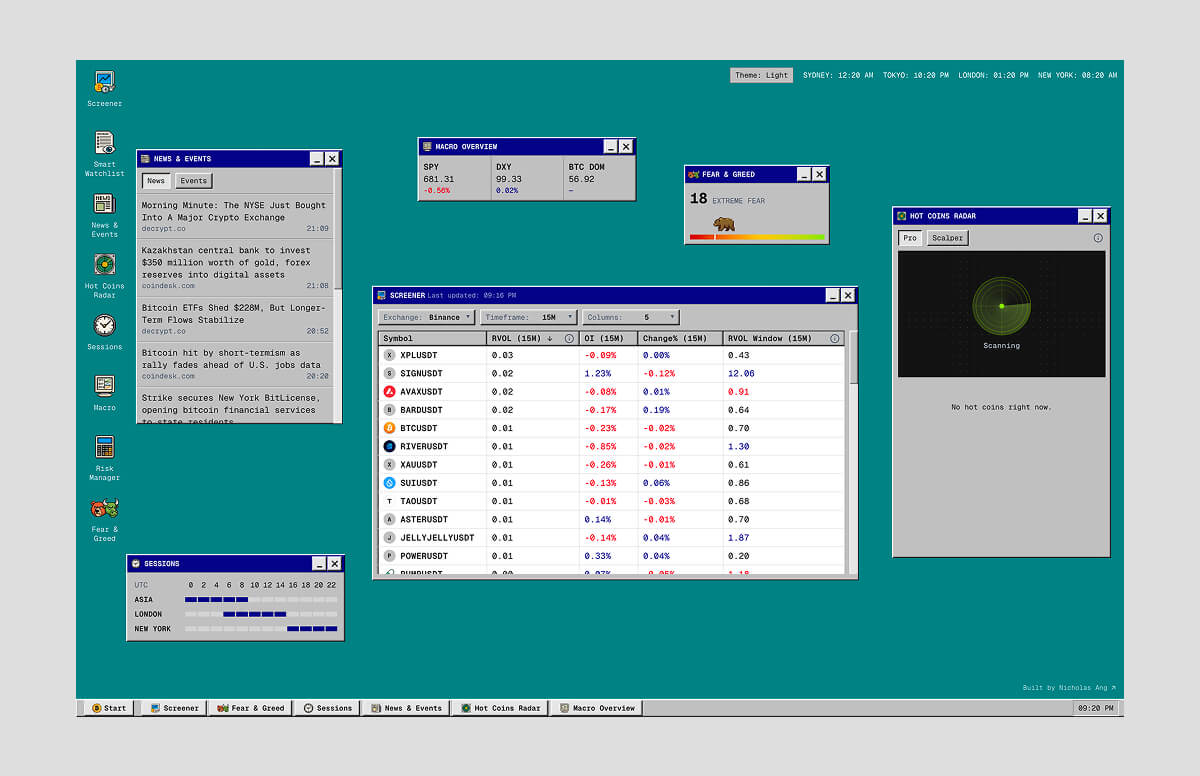Click the Start button in taskbar
Screen dimensions: 1200x776
pos(109,708)
